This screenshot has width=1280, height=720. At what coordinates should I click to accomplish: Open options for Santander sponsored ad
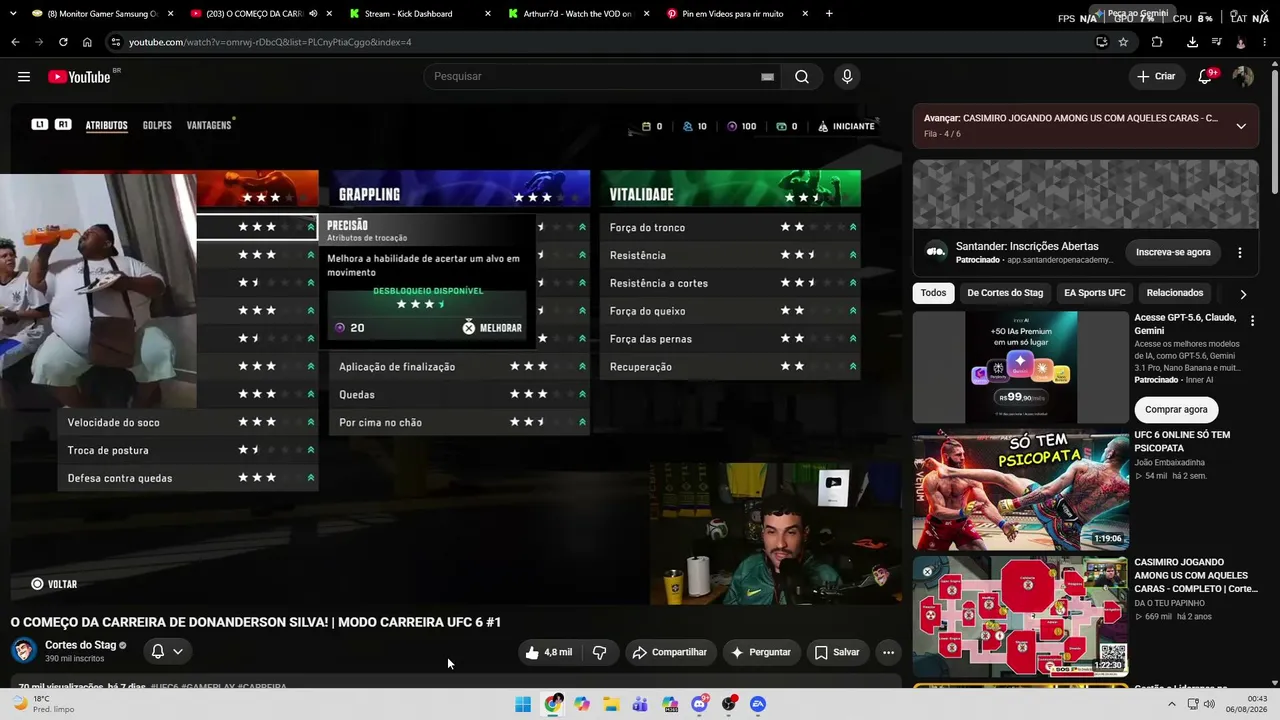tap(1240, 253)
